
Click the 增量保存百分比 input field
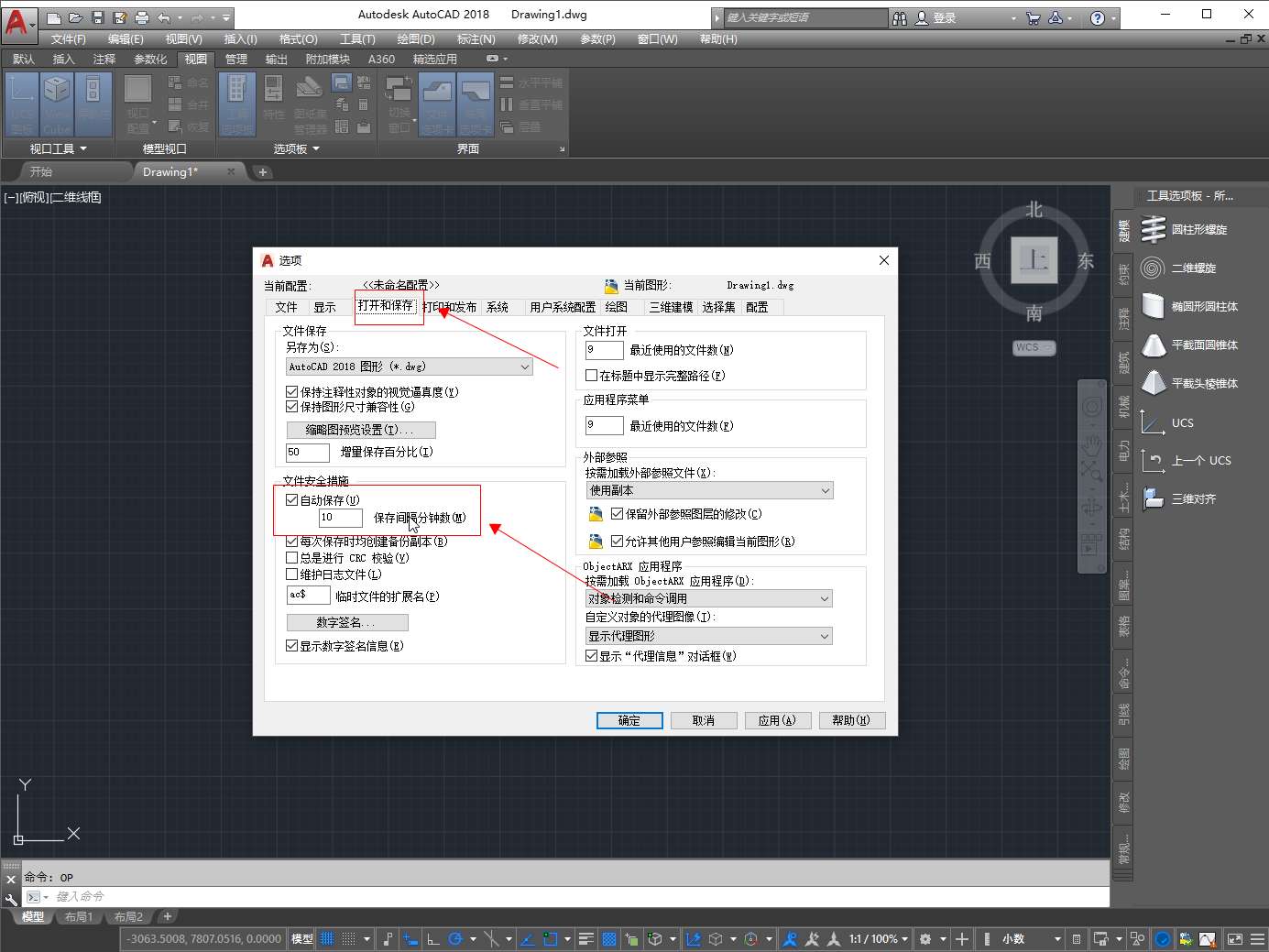pyautogui.click(x=308, y=453)
